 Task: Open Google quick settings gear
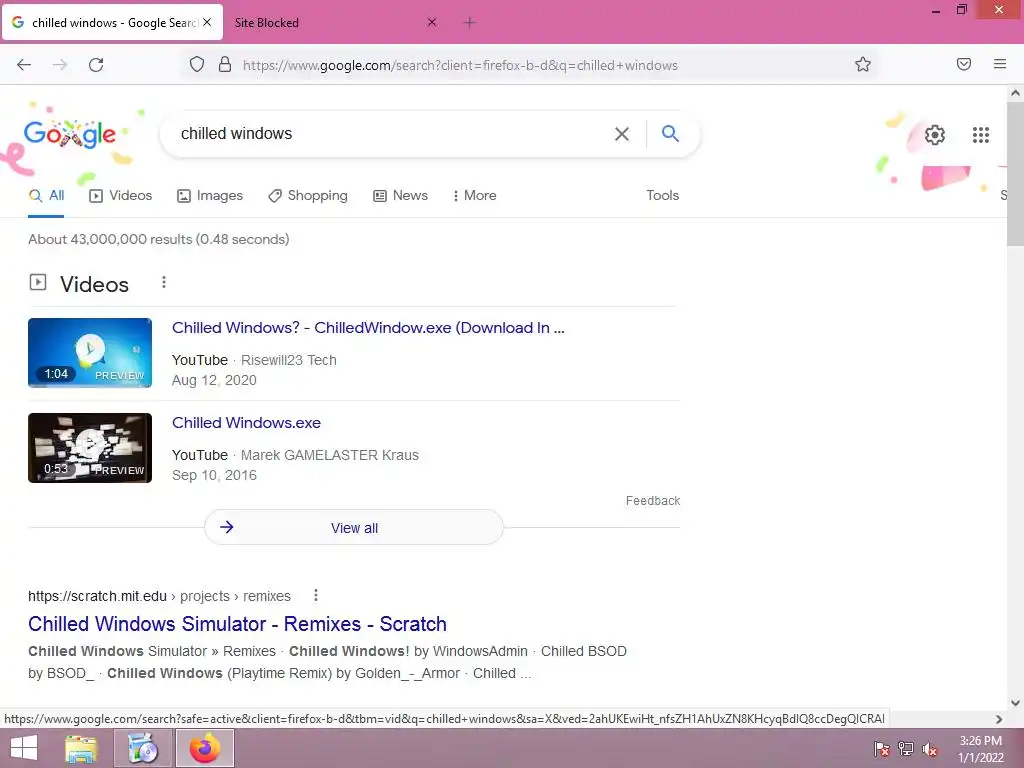935,135
